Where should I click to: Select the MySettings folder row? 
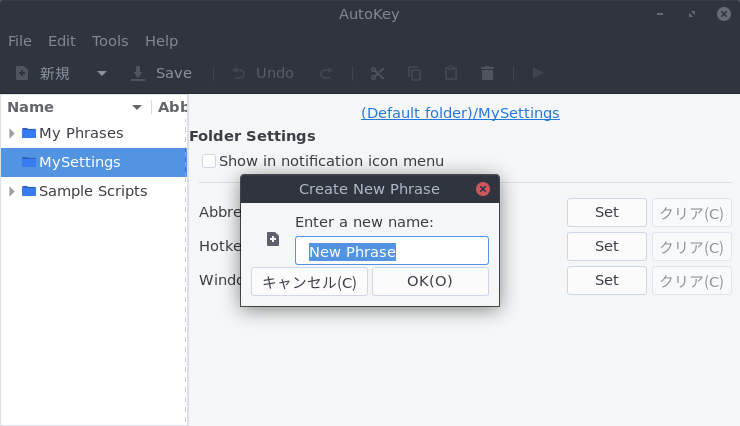point(94,162)
